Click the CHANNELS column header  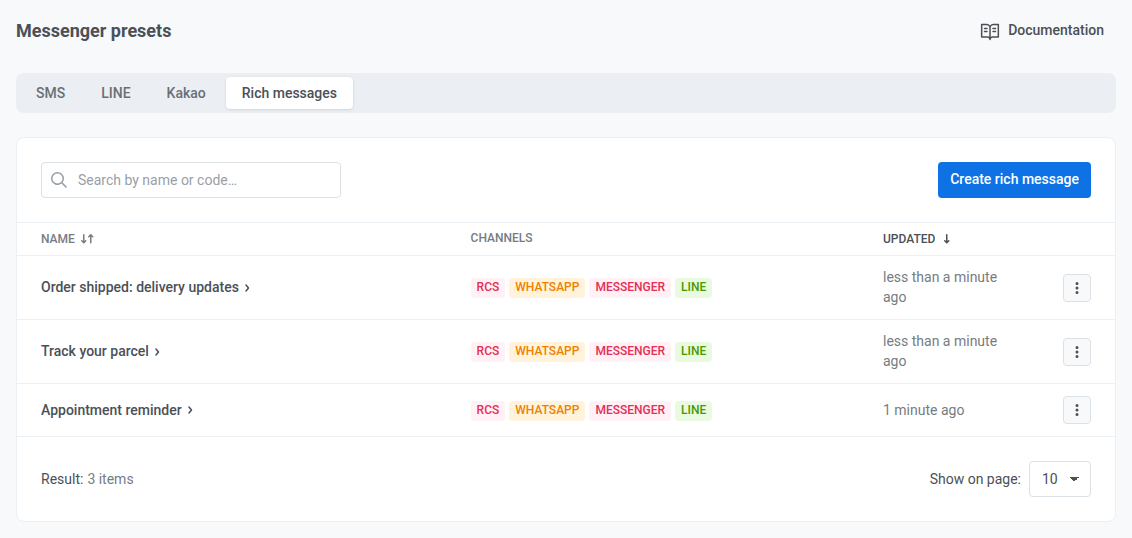tap(502, 238)
